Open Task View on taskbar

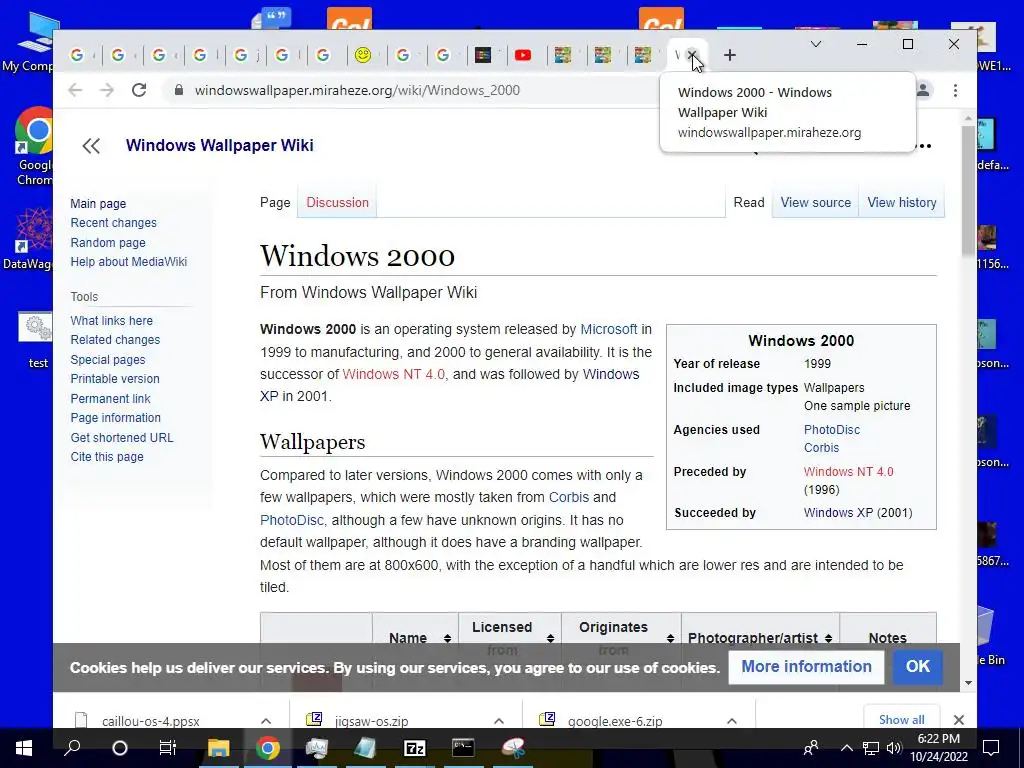[168, 748]
